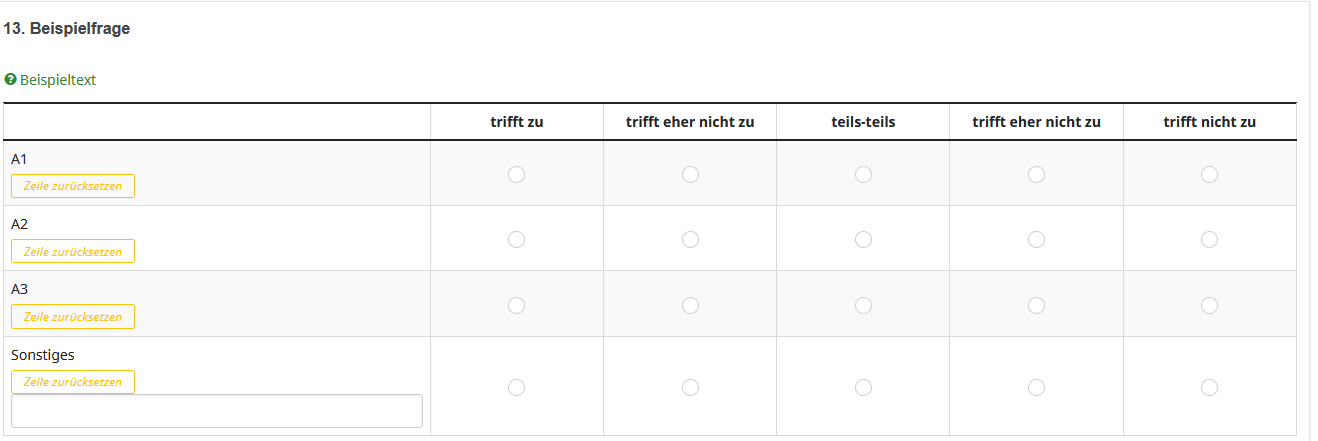
Task: Select 'trifft zu' for row A2
Action: pos(516,240)
